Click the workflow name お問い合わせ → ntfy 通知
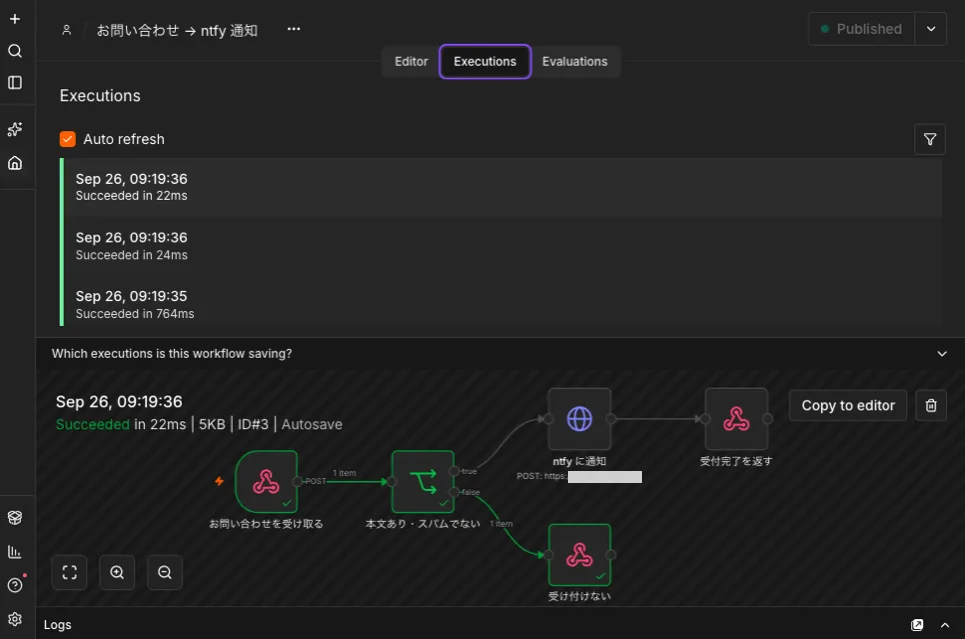Image resolution: width=965 pixels, height=639 pixels. click(x=177, y=30)
